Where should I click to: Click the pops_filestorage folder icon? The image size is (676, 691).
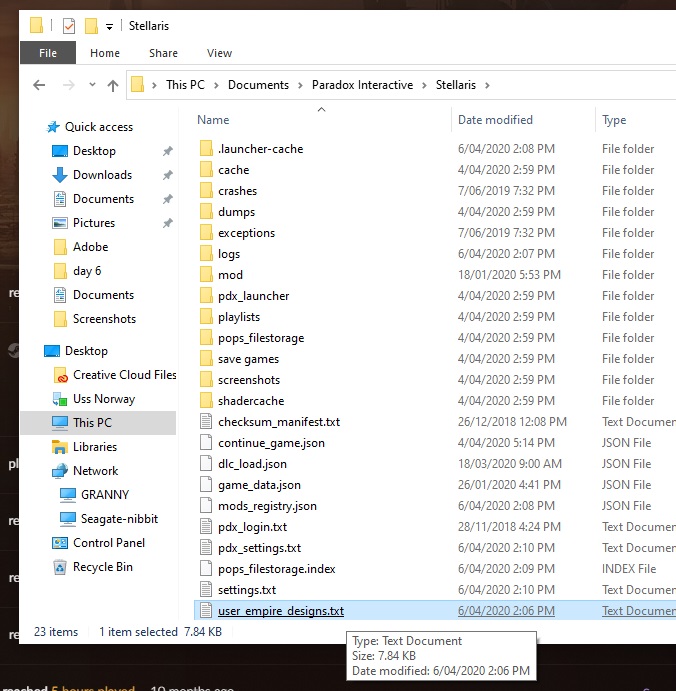click(206, 338)
